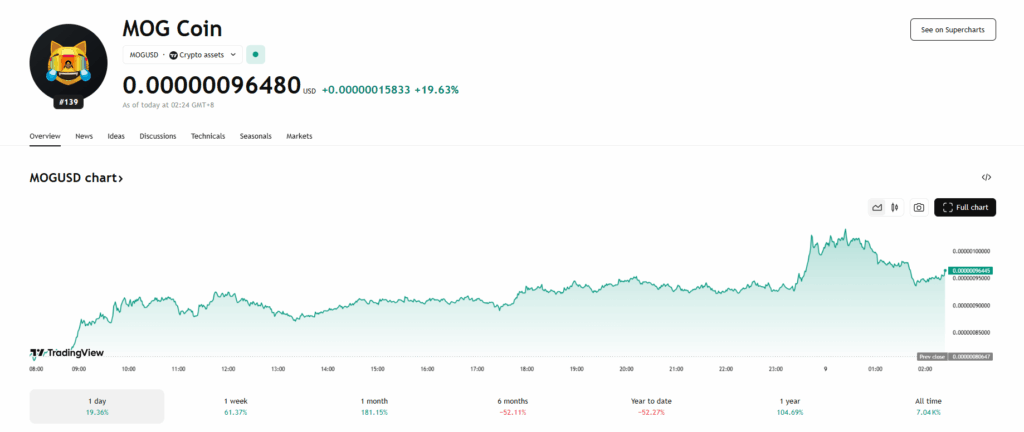Image resolution: width=1024 pixels, height=432 pixels.
Task: Click the #139 rank badge
Action: tap(68, 102)
